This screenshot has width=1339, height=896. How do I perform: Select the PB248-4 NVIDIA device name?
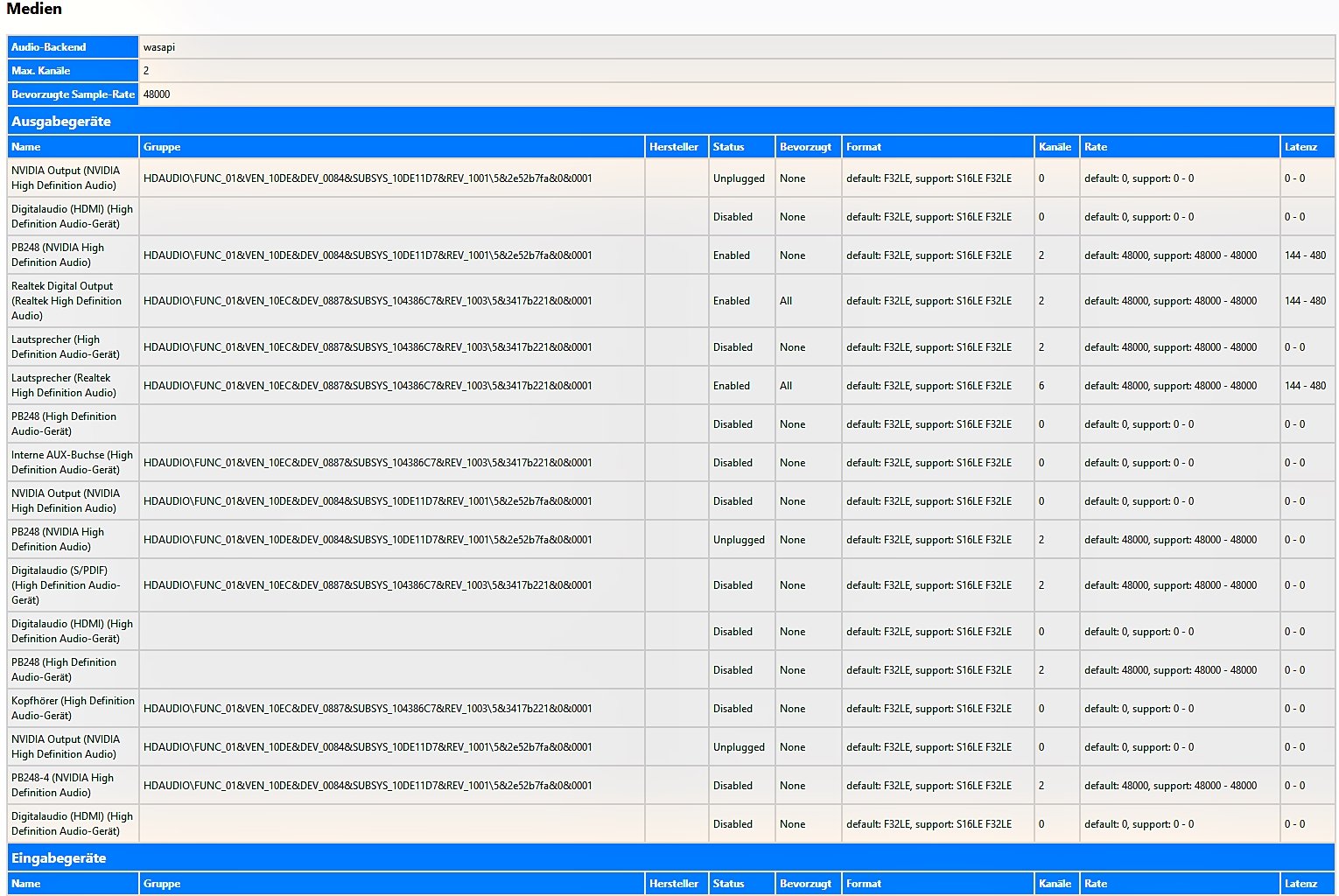point(63,786)
